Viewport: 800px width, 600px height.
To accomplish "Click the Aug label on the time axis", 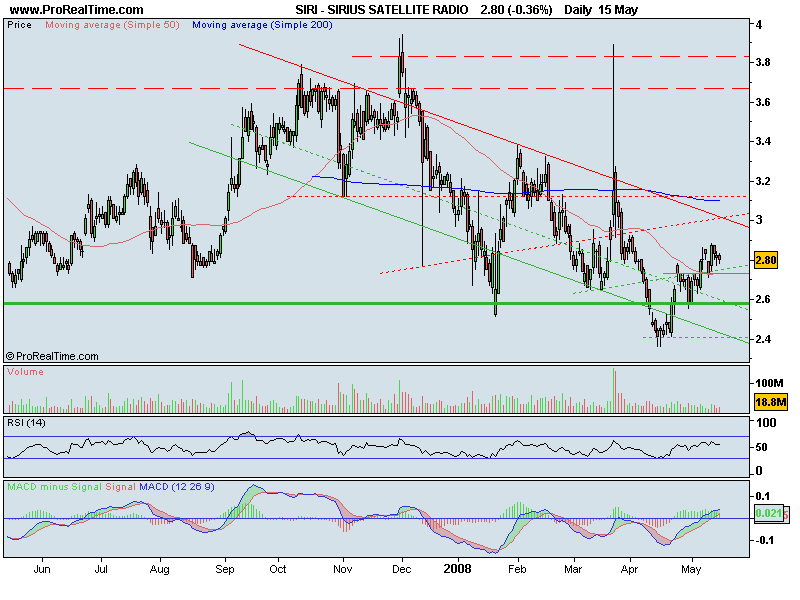I will (160, 570).
